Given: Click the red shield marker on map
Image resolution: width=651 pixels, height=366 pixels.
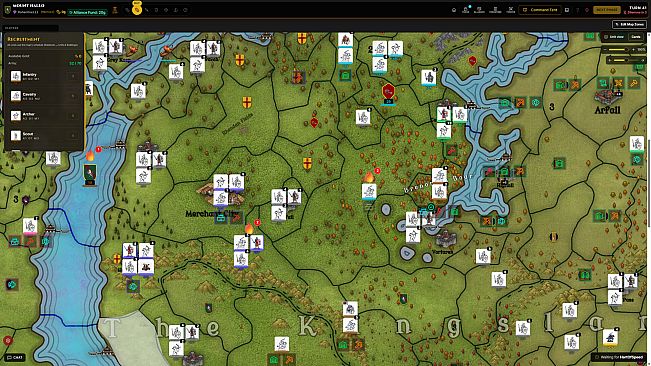Looking at the screenshot, I should [388, 91].
